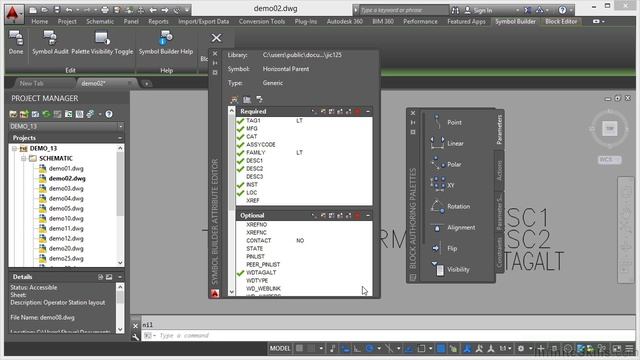The width and height of the screenshot is (640, 360).
Task: Select the Linear parameter tool
Action: (x=447, y=143)
